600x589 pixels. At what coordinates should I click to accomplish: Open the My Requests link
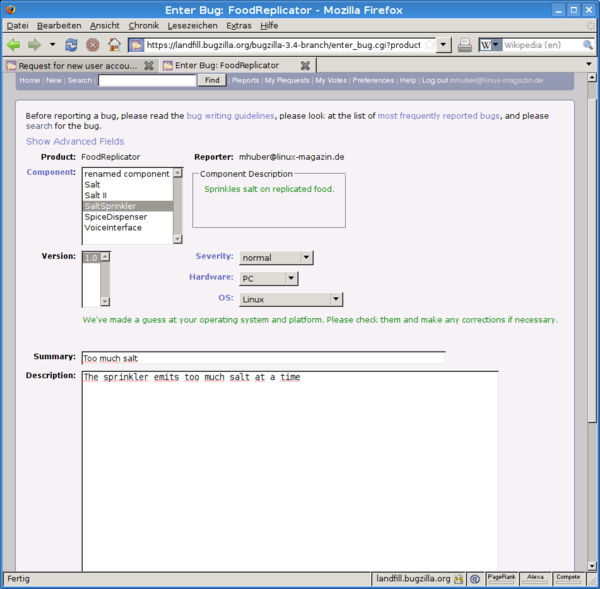click(287, 80)
